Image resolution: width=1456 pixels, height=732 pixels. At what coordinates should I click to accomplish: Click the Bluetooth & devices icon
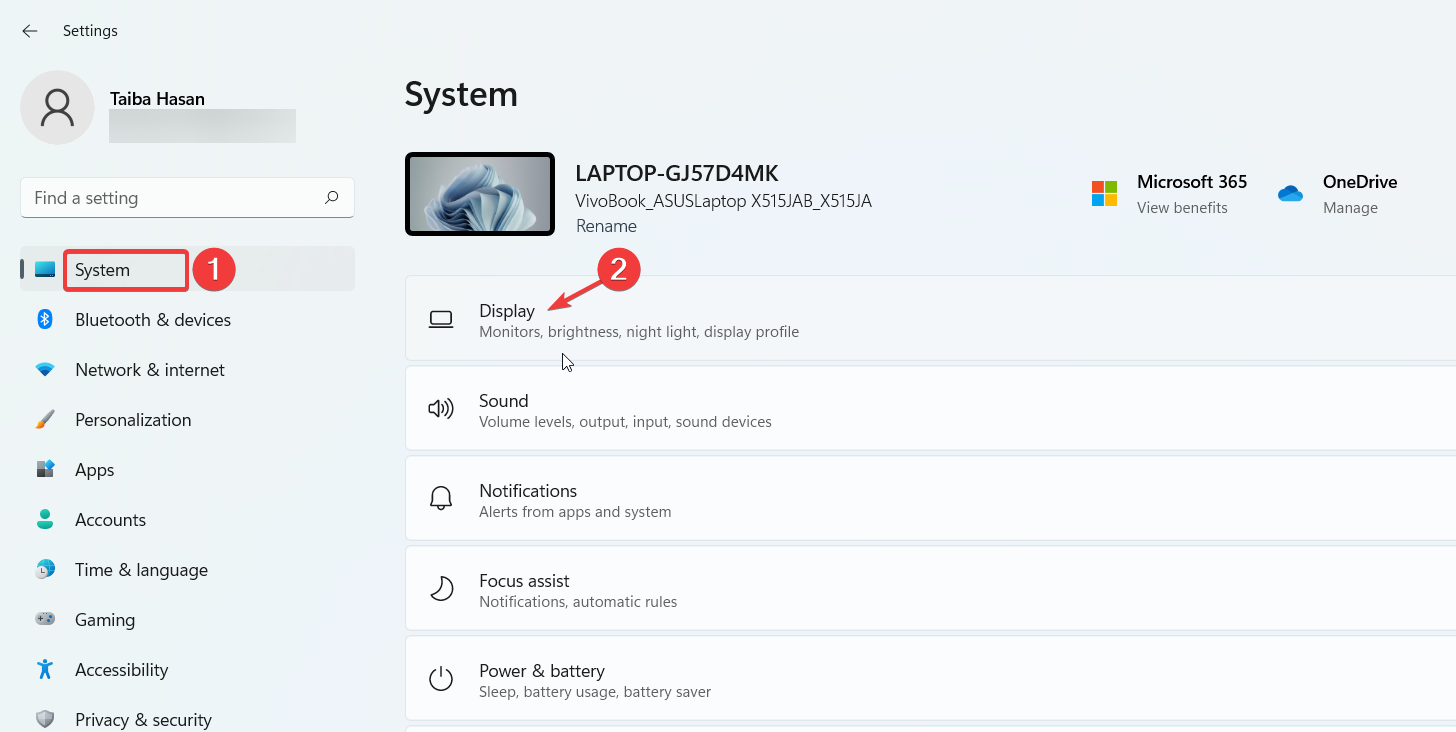(x=45, y=319)
